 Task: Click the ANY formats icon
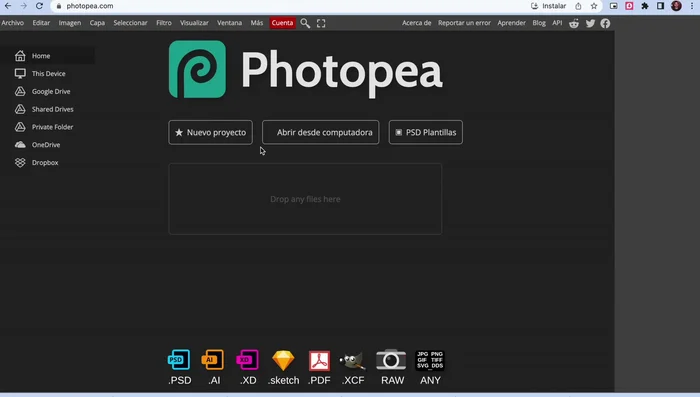[430, 360]
